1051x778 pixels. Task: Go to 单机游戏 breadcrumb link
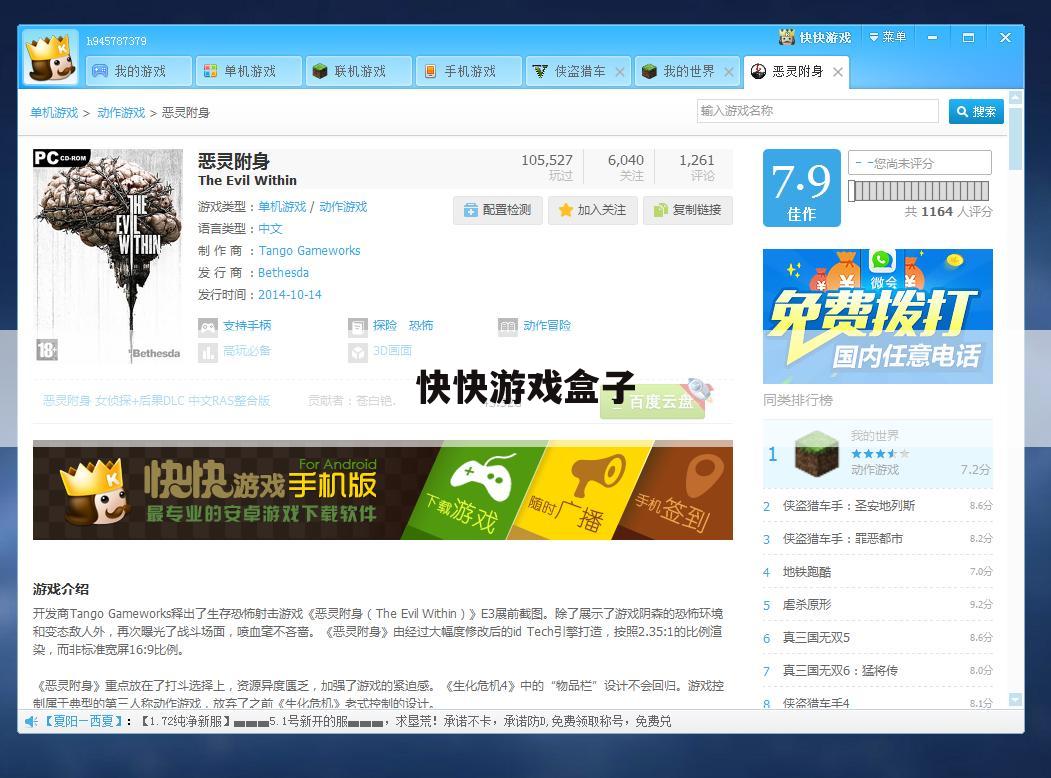(54, 113)
